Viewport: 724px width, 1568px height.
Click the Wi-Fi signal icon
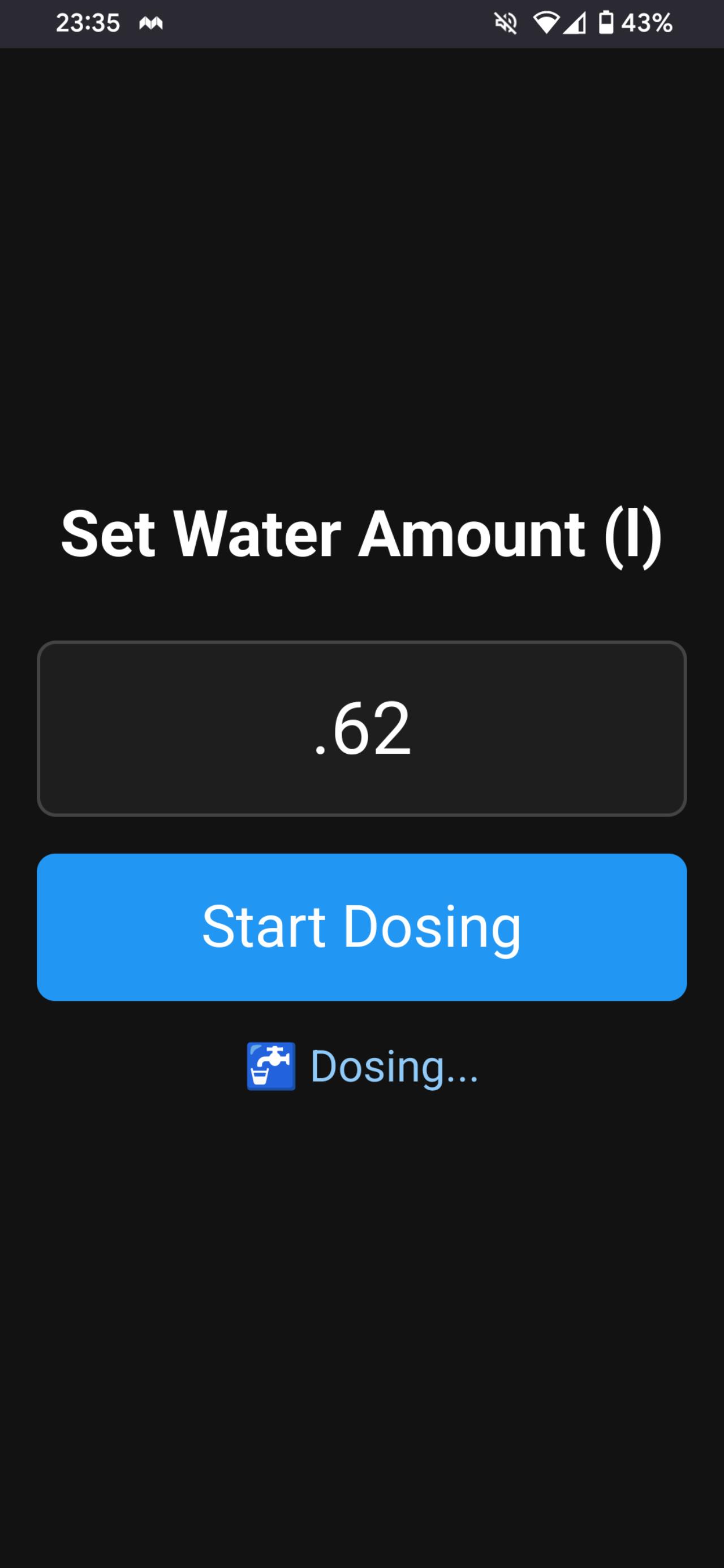click(x=546, y=24)
